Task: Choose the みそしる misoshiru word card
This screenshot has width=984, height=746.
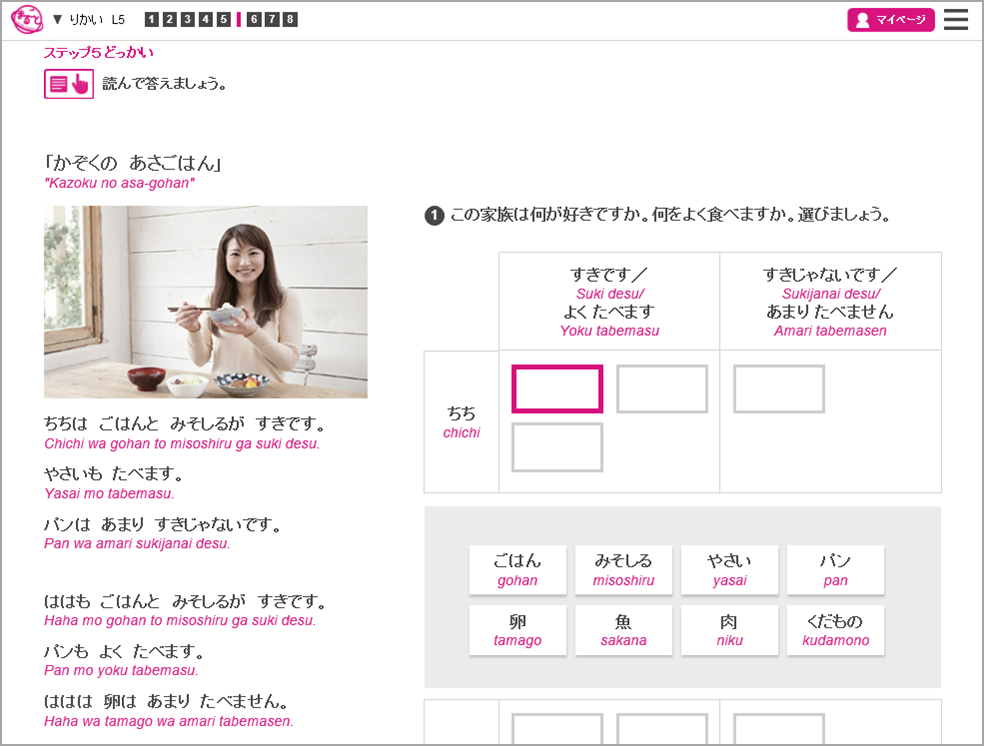Action: click(624, 570)
